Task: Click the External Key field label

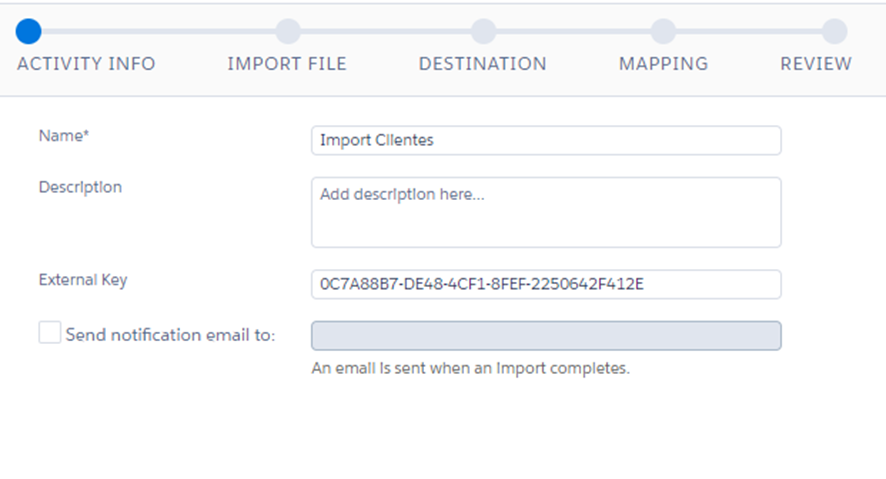Action: (83, 280)
